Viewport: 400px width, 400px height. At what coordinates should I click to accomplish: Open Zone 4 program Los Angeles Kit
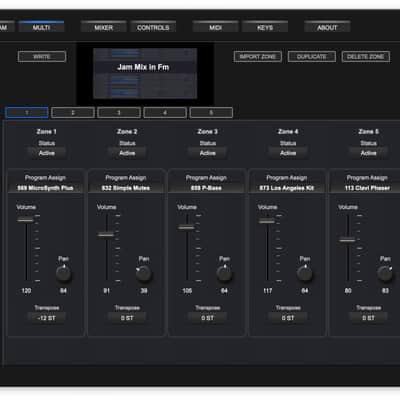tap(287, 188)
